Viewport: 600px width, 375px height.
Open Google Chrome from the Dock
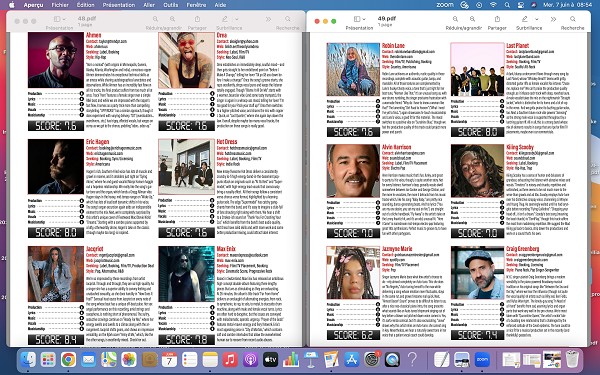pos(68,359)
